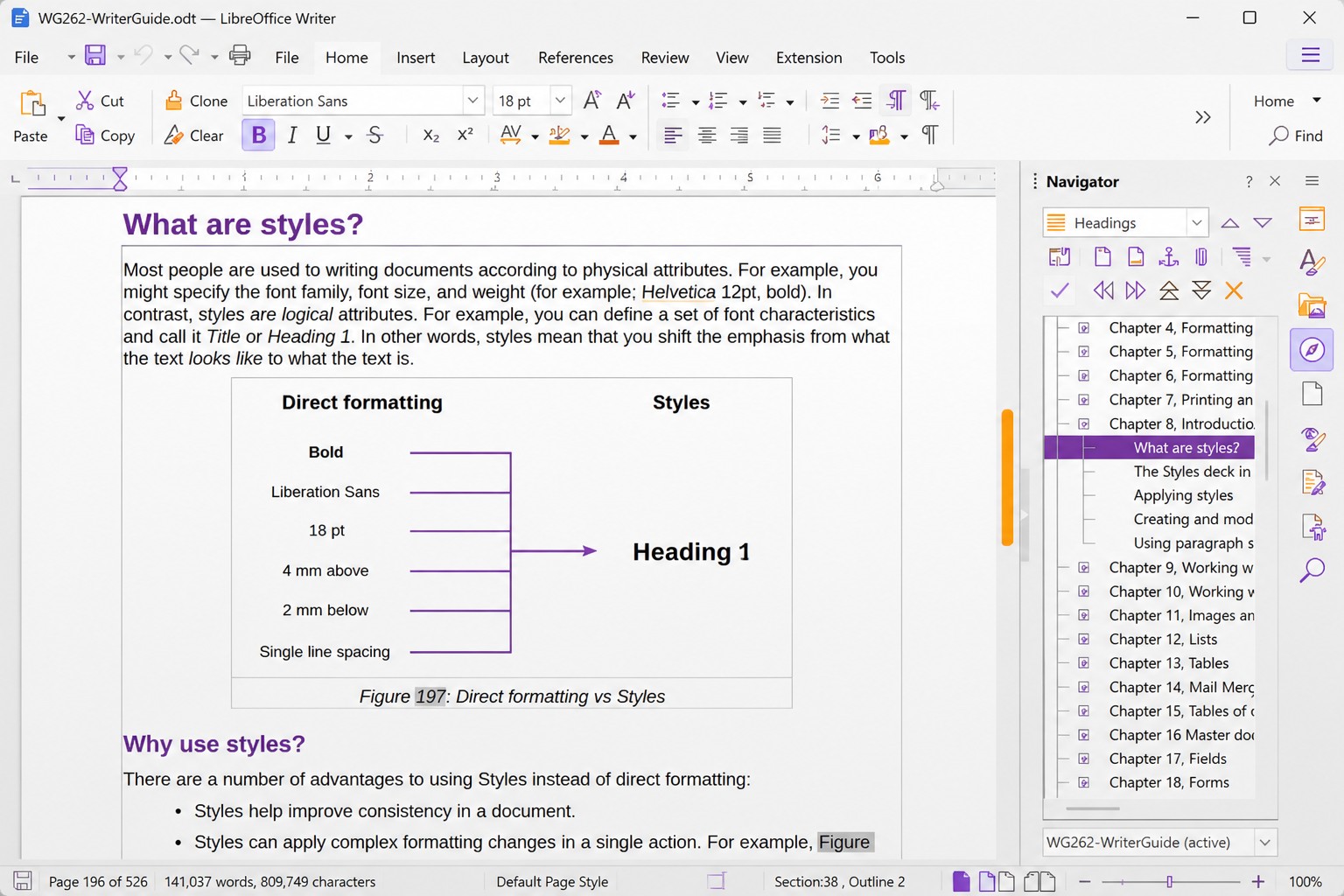1344x896 pixels.
Task: Close the Navigator panel
Action: coord(1275,181)
